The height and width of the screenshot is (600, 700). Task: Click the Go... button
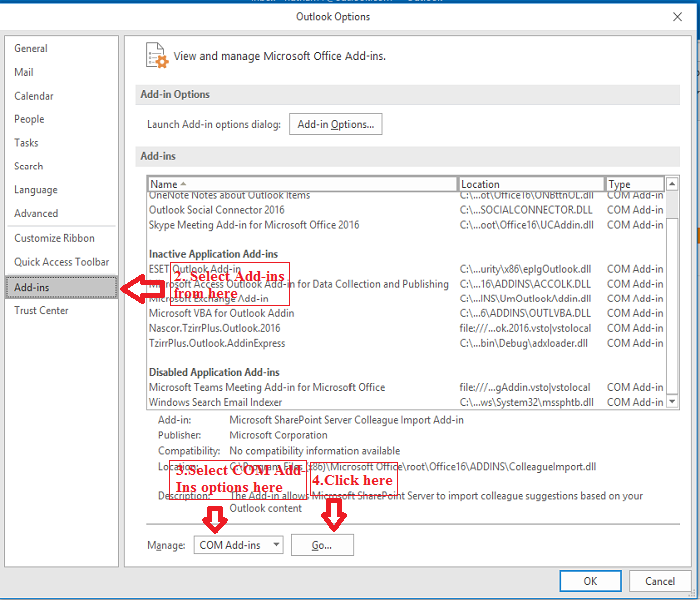pyautogui.click(x=321, y=545)
